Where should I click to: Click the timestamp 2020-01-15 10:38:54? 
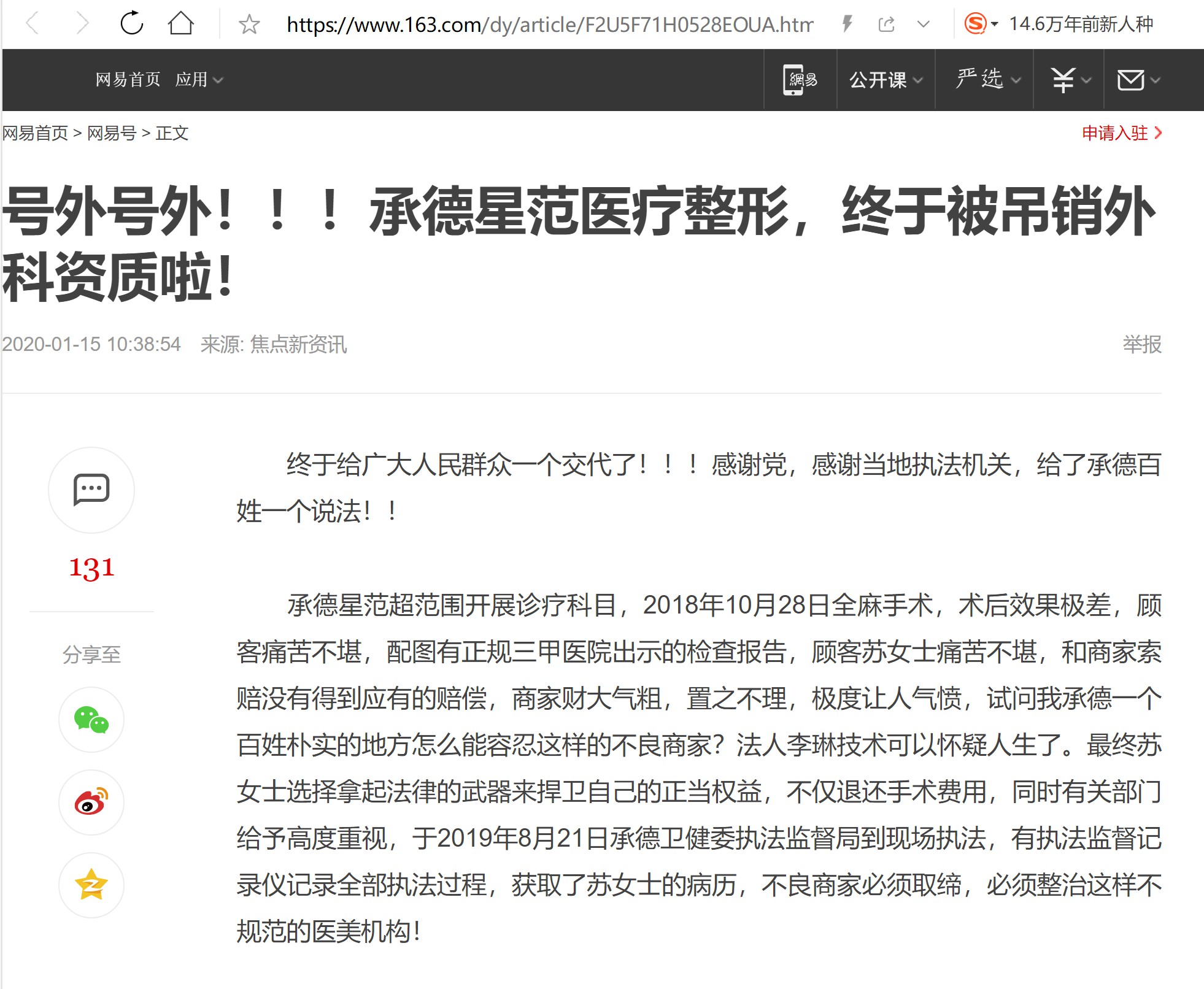pyautogui.click(x=91, y=344)
